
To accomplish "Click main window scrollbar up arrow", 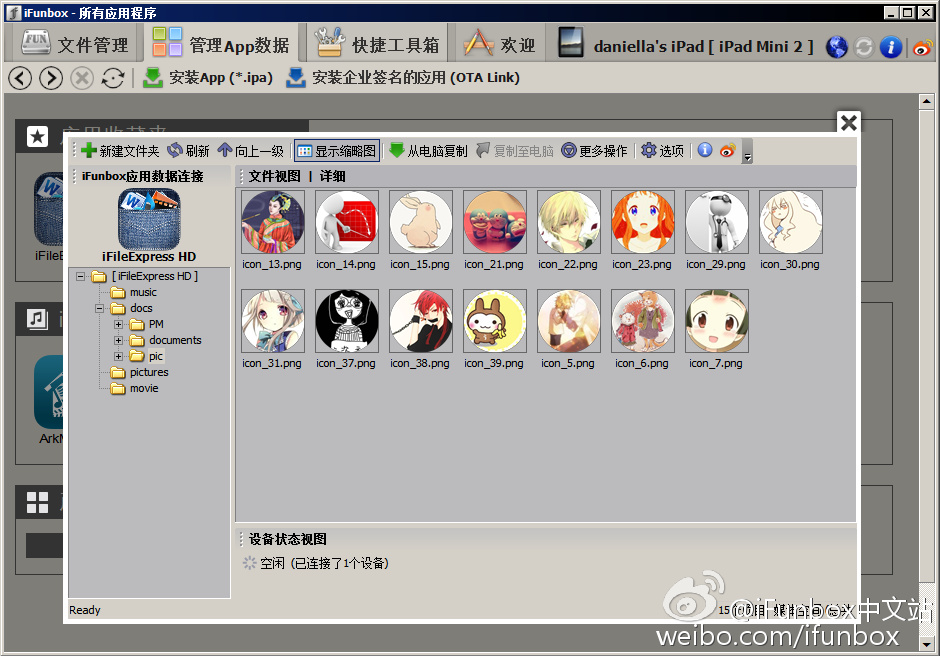I will (x=926, y=101).
